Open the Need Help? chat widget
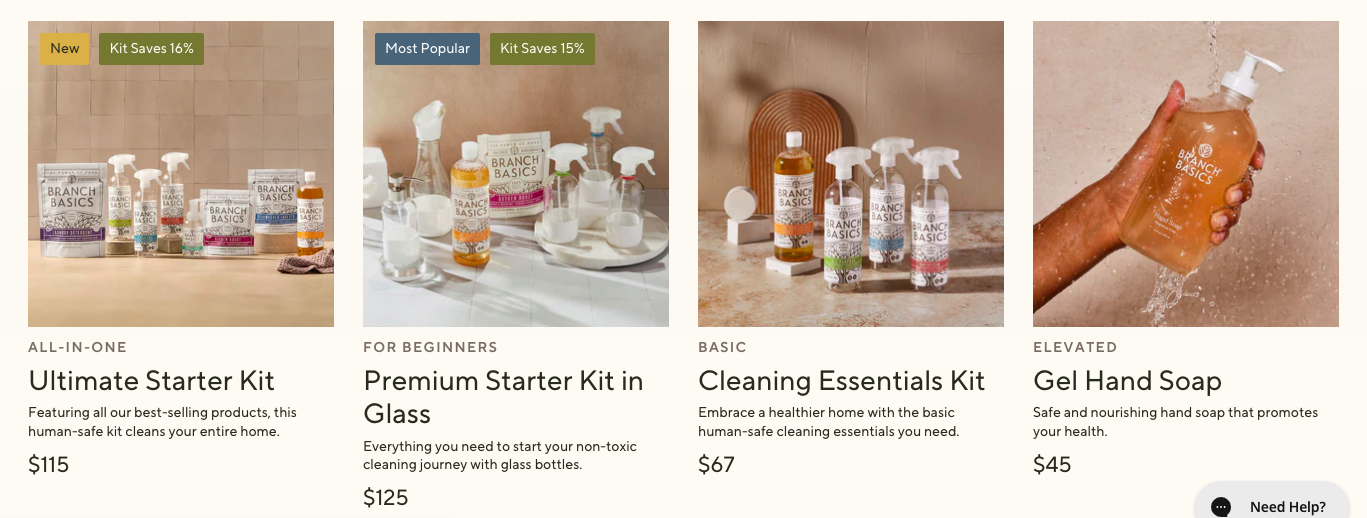The image size is (1367, 518). point(1271,502)
